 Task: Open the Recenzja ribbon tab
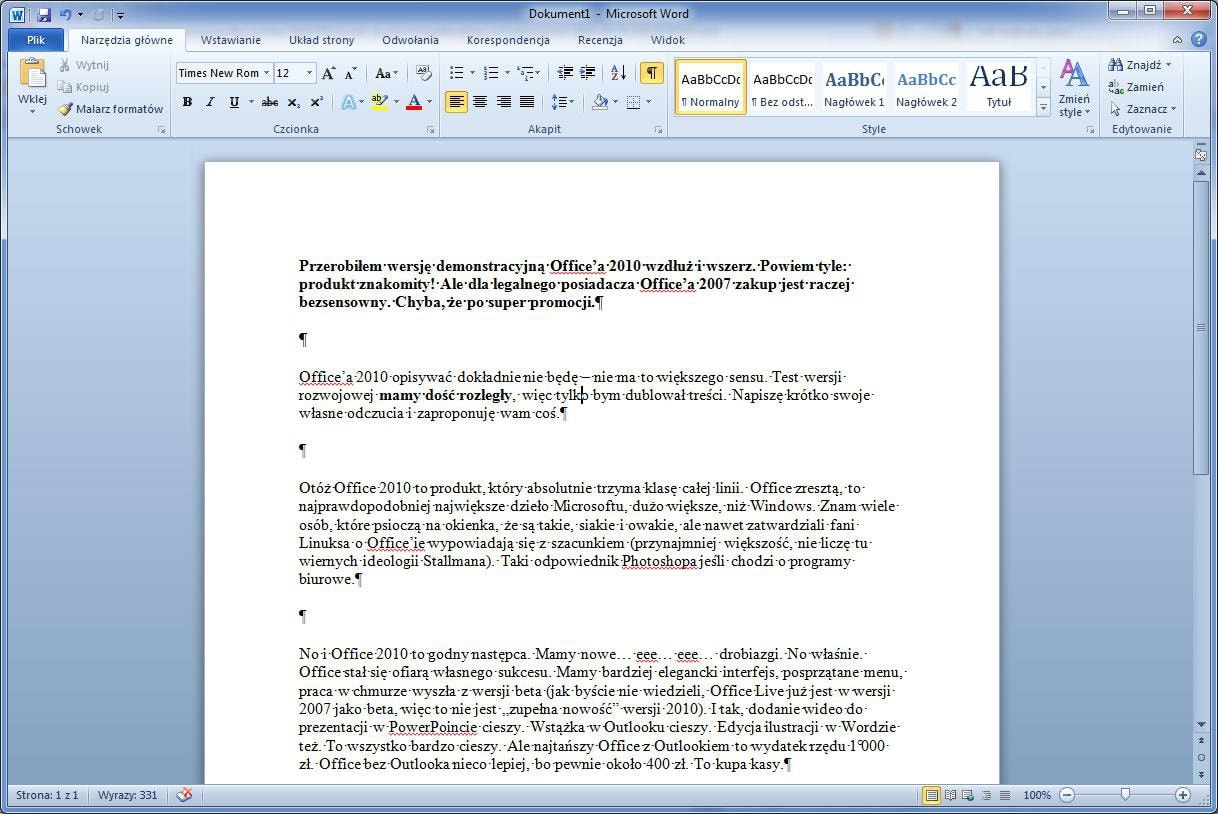click(599, 40)
